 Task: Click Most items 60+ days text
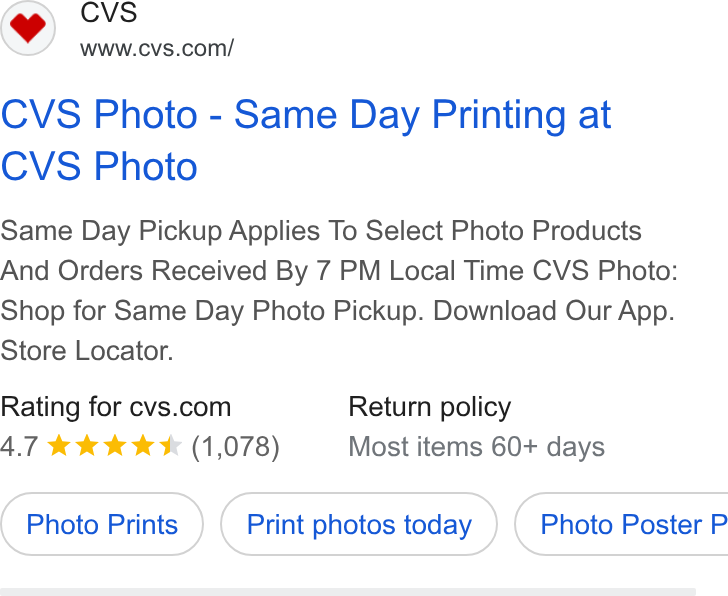[476, 447]
